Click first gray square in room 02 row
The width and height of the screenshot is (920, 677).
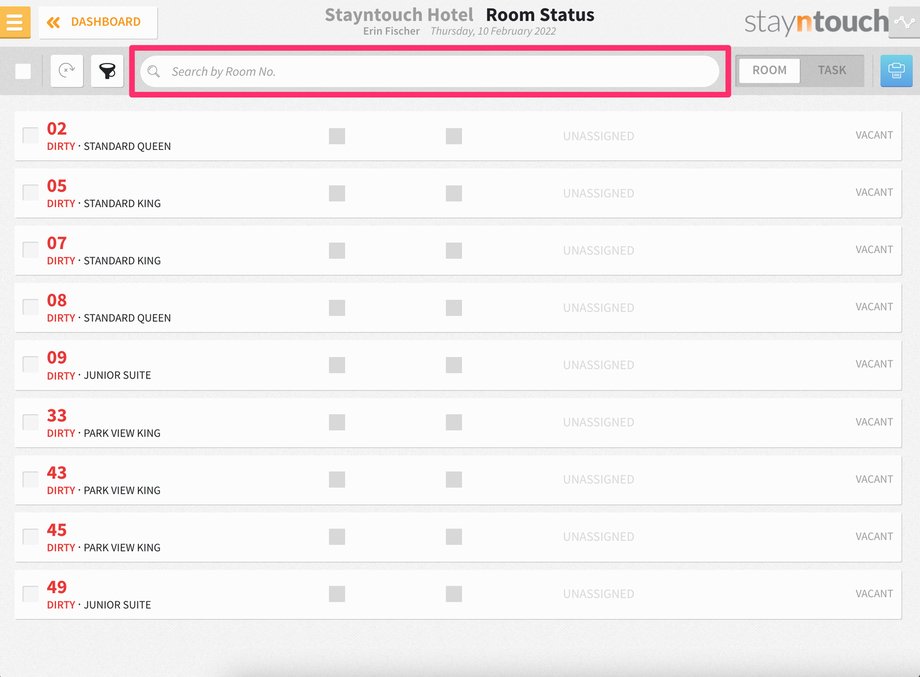[x=337, y=136]
